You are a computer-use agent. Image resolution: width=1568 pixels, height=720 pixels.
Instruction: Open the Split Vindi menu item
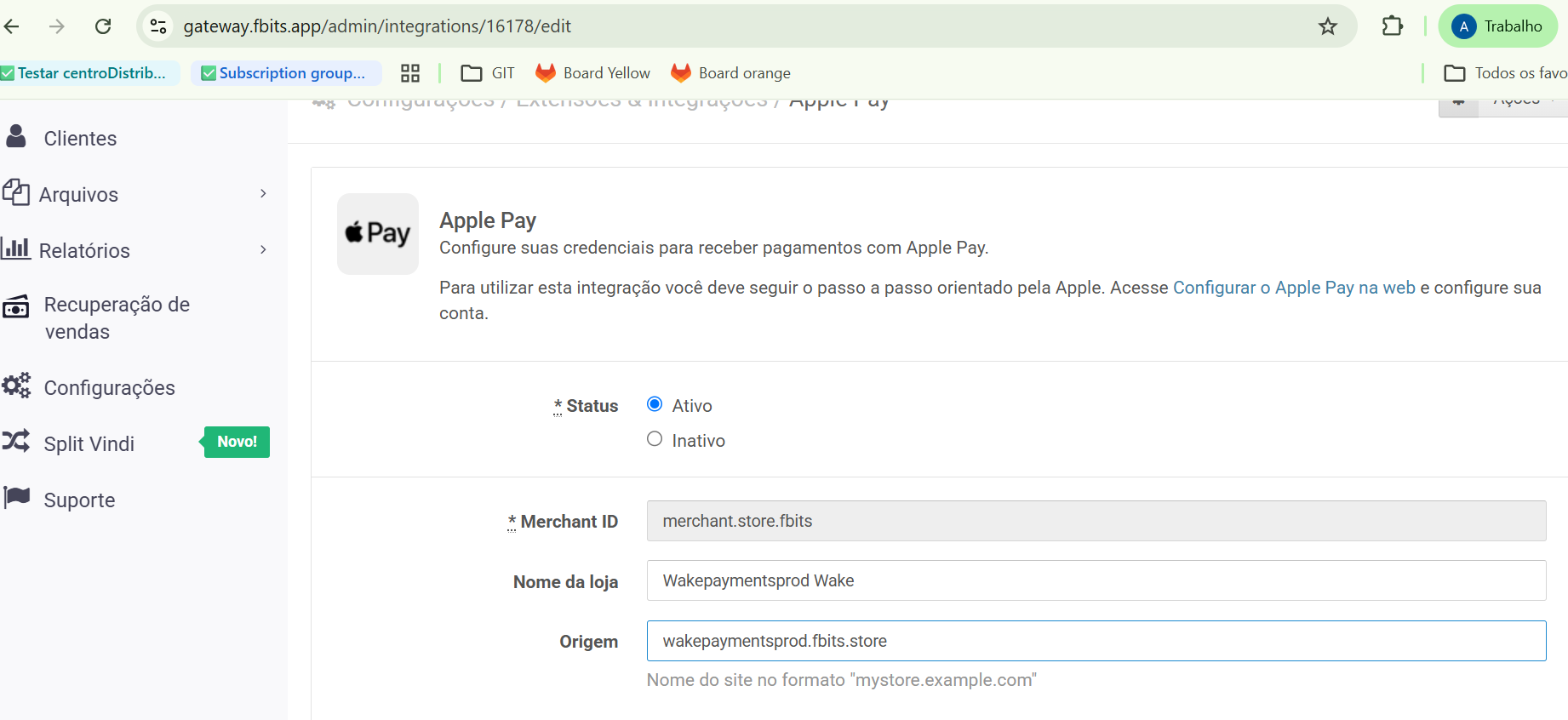point(89,444)
